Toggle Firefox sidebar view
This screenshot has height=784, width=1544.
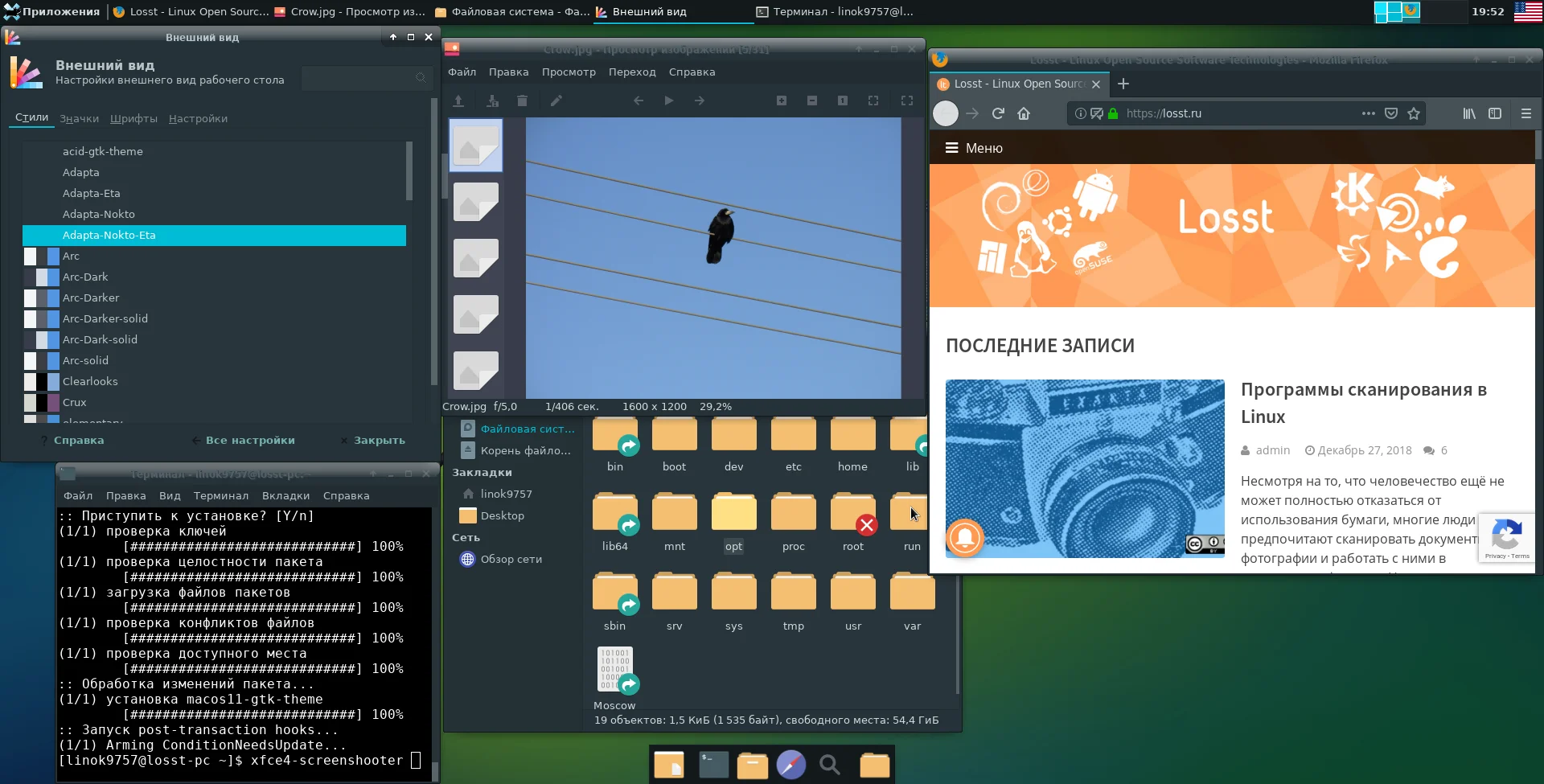pos(1495,113)
